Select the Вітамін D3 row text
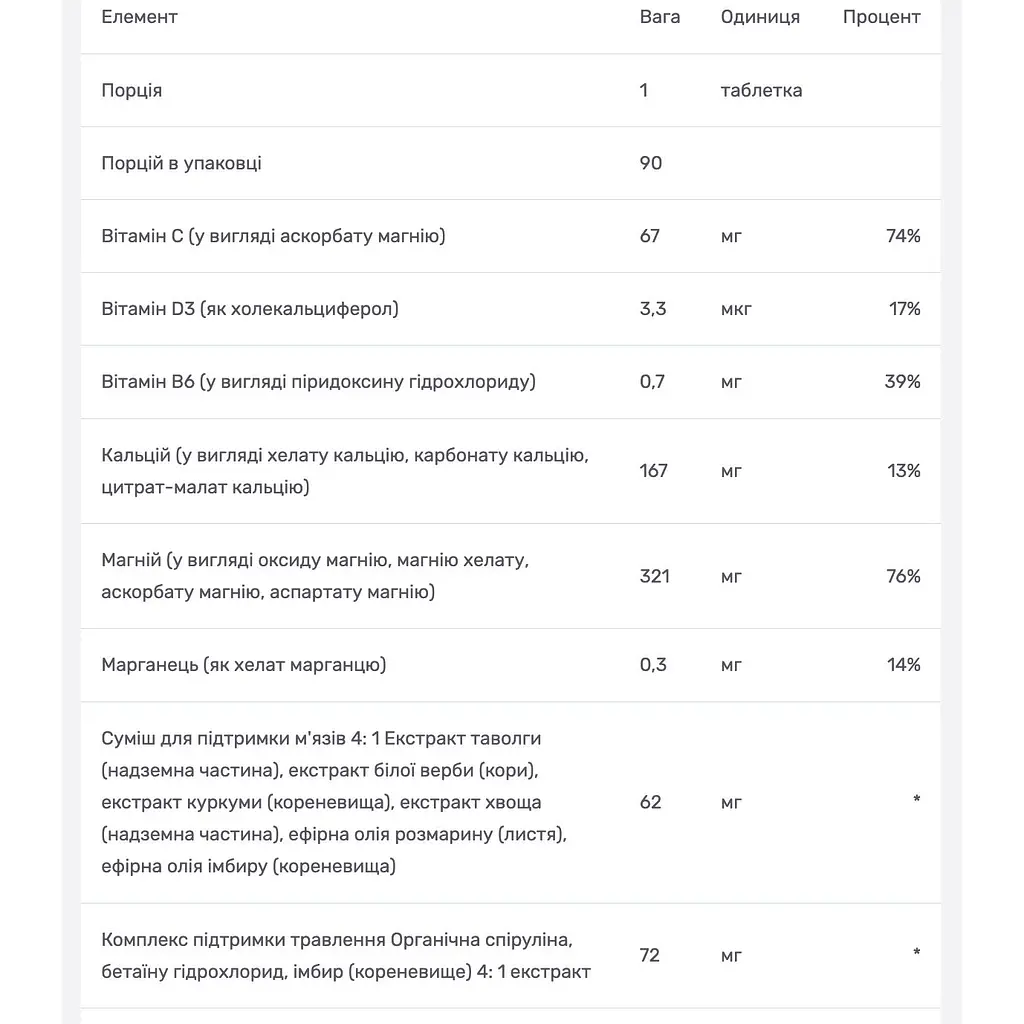This screenshot has width=1024, height=1024. (x=249, y=309)
